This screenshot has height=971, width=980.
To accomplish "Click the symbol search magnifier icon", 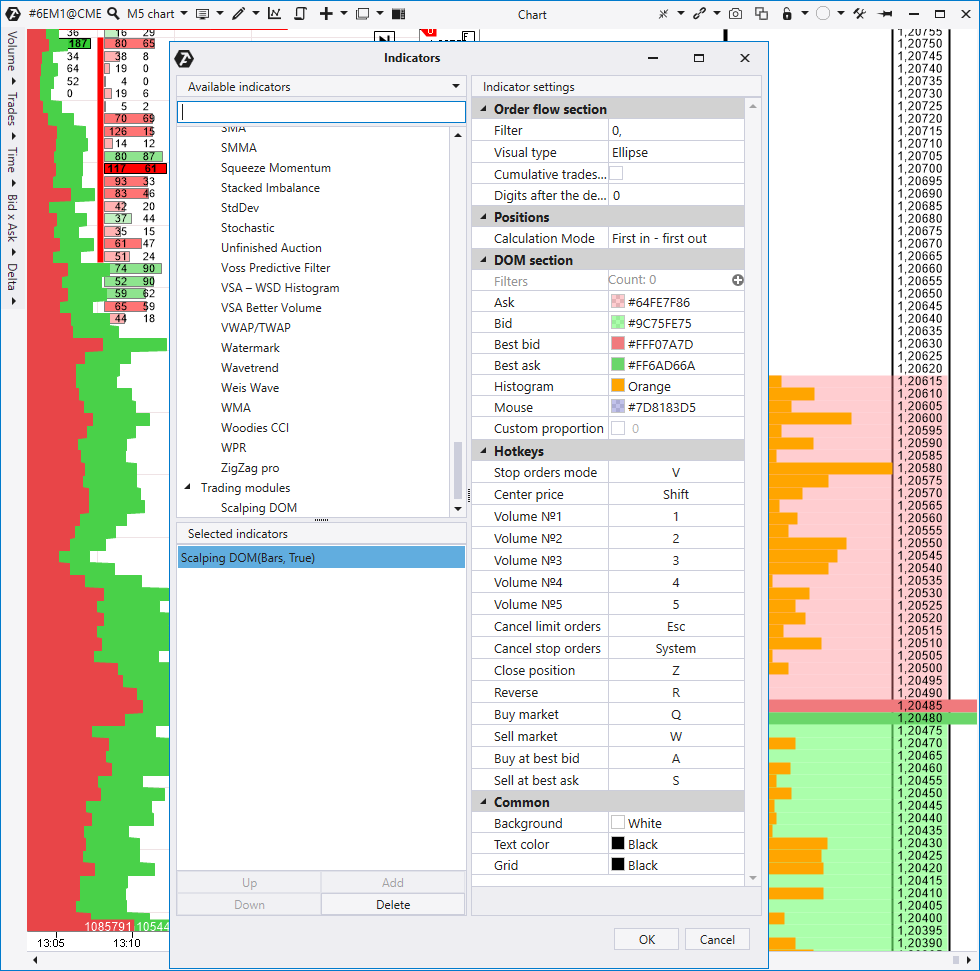I will coord(113,13).
